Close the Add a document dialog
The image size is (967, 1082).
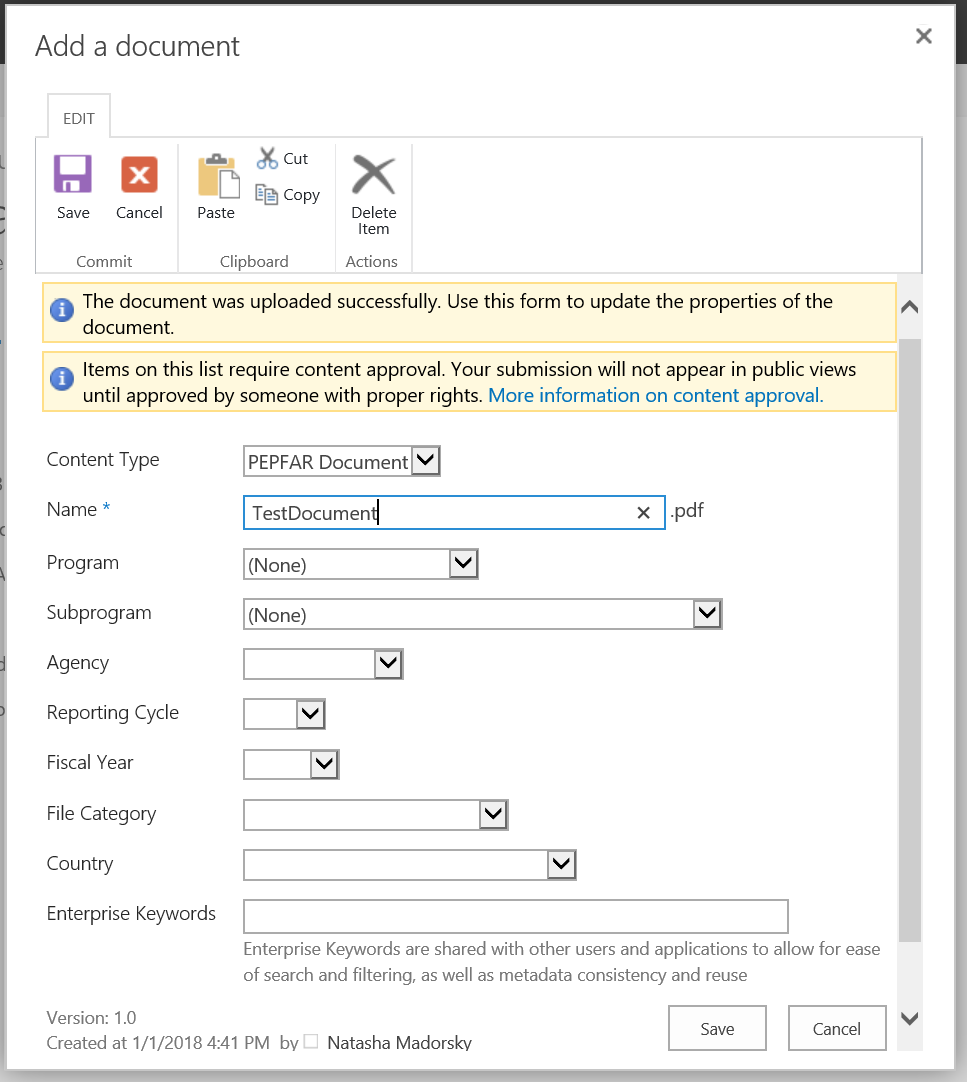(x=924, y=36)
